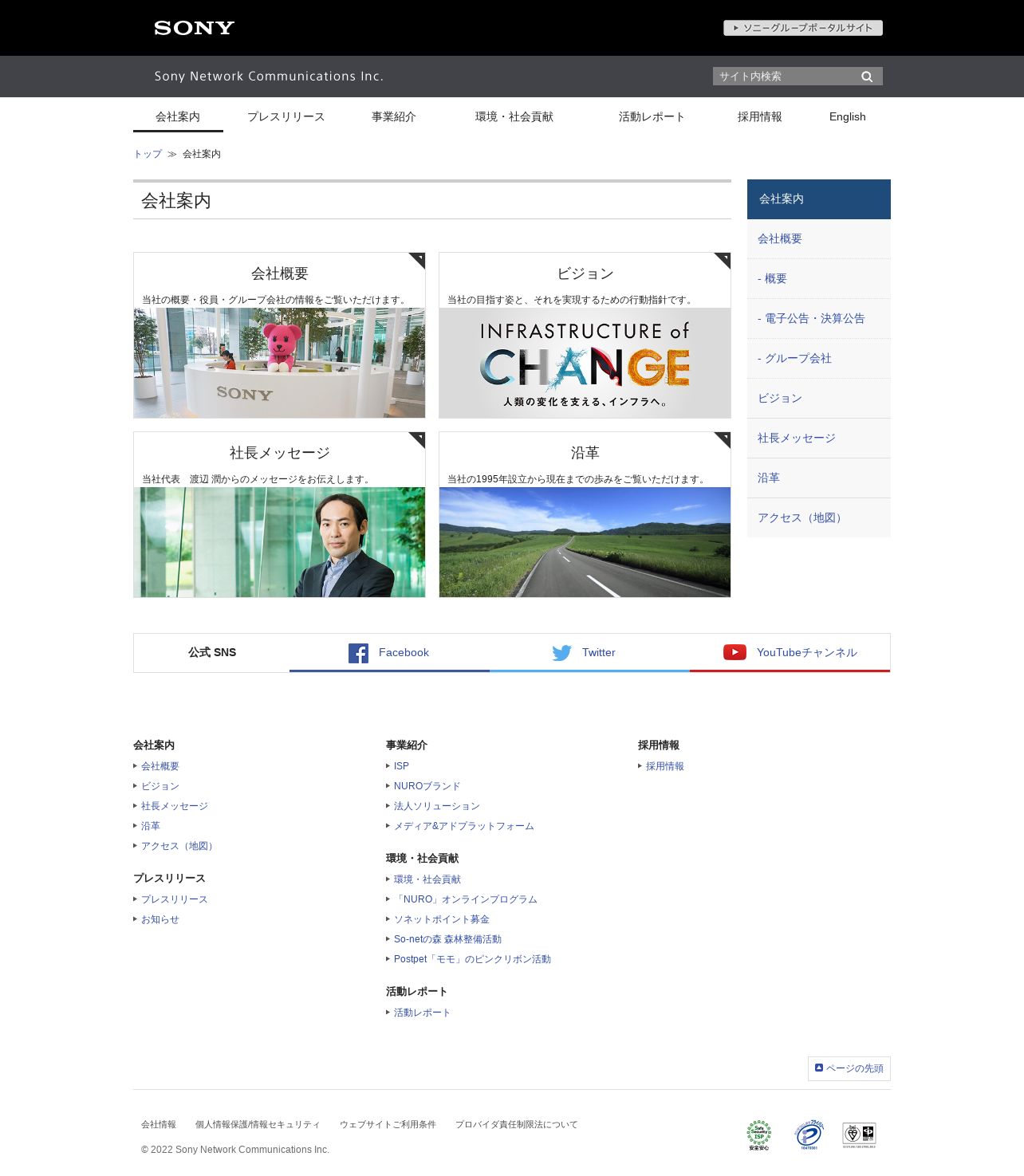
Task: Open the Facebook official SNS link
Action: tap(389, 653)
